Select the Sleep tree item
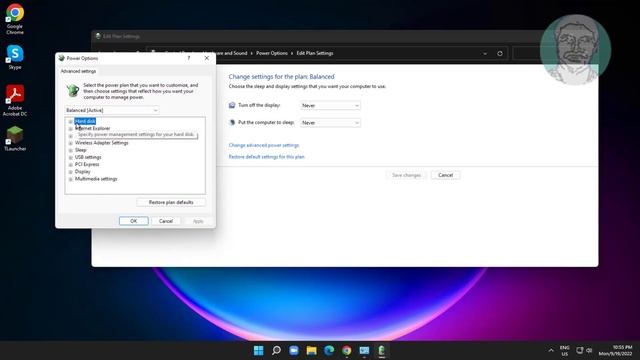 tap(80, 150)
